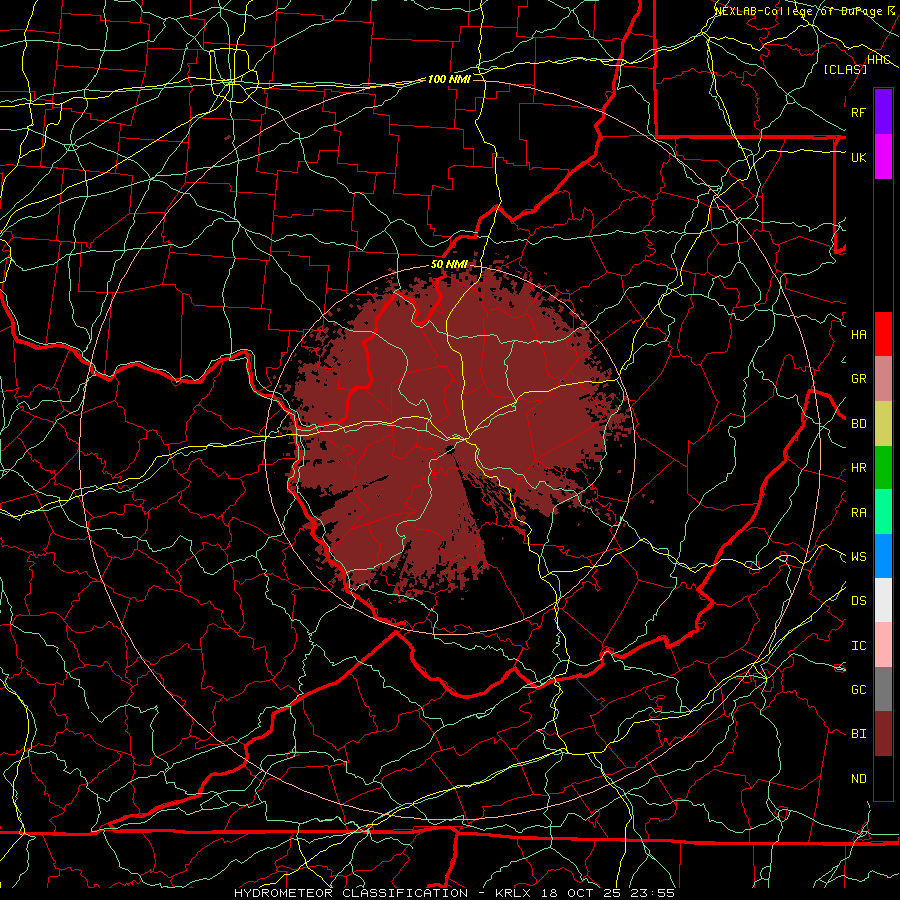This screenshot has height=900, width=900.
Task: Click the ND legend label text
Action: (858, 779)
